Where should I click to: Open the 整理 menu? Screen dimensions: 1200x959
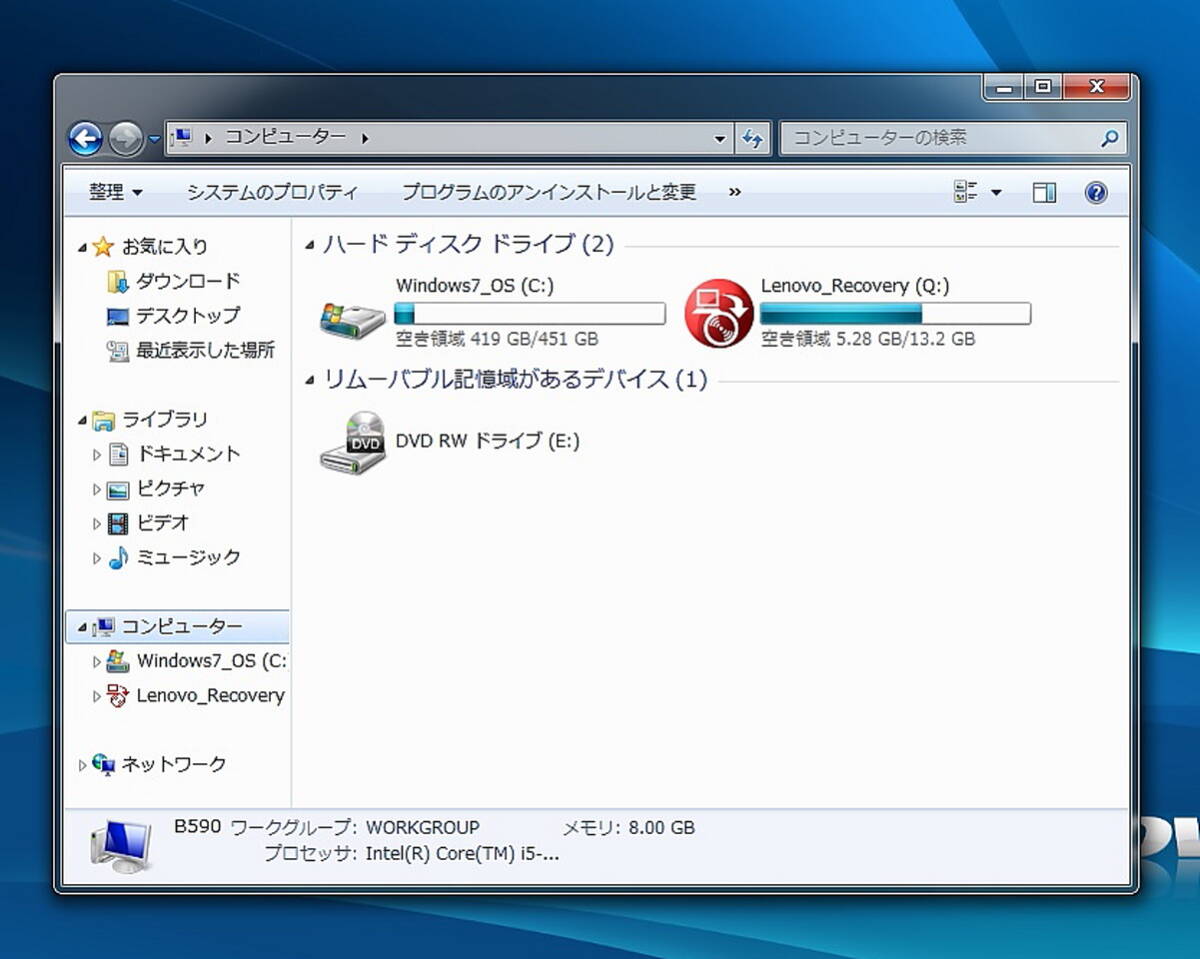click(115, 192)
